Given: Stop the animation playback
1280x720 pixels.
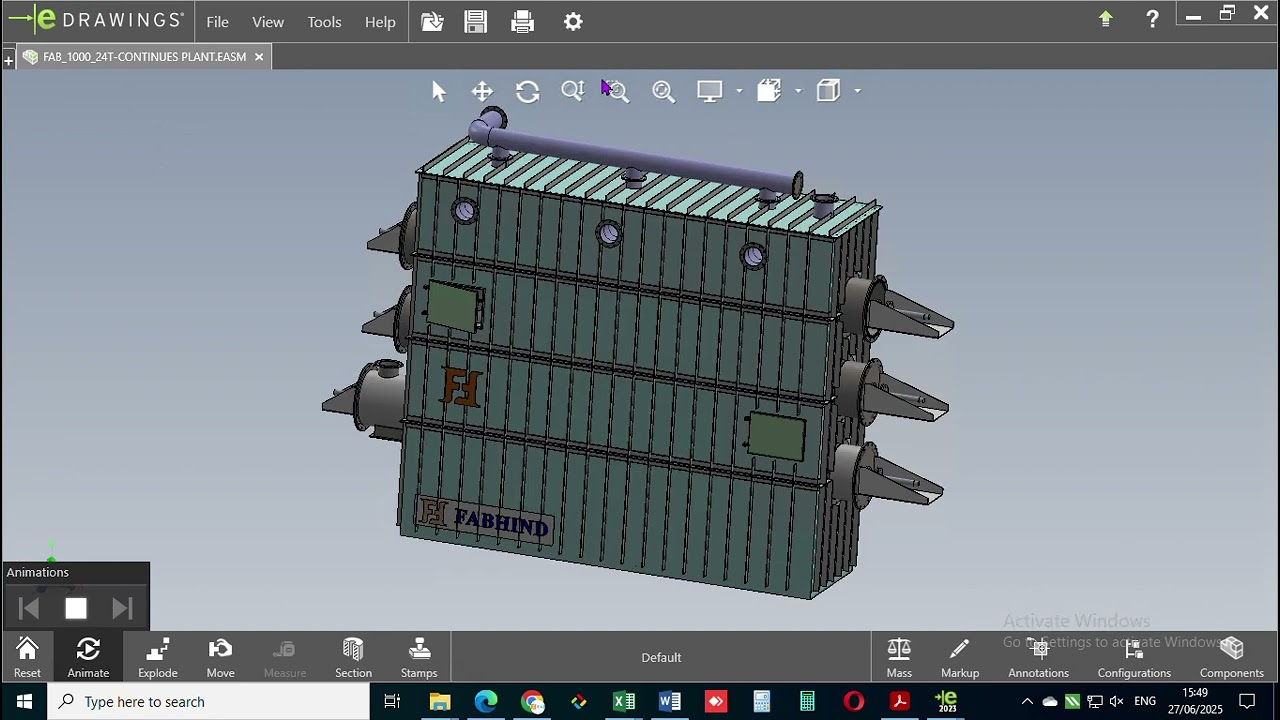Looking at the screenshot, I should pyautogui.click(x=76, y=609).
